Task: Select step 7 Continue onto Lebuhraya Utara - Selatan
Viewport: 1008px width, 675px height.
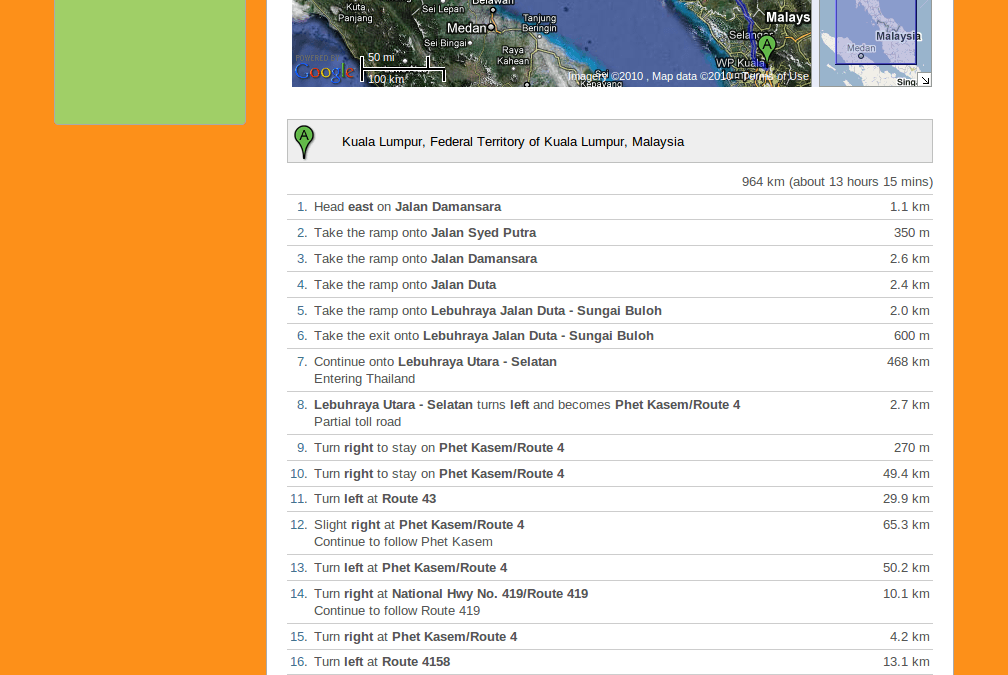Action: pyautogui.click(x=609, y=370)
